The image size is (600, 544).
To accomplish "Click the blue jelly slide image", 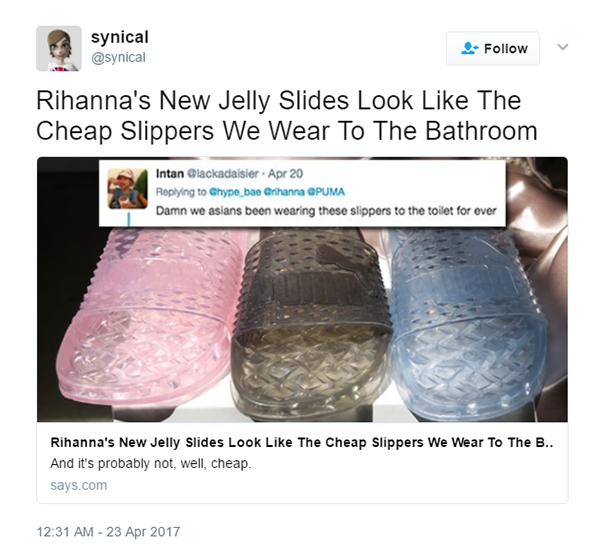I will click(465, 323).
